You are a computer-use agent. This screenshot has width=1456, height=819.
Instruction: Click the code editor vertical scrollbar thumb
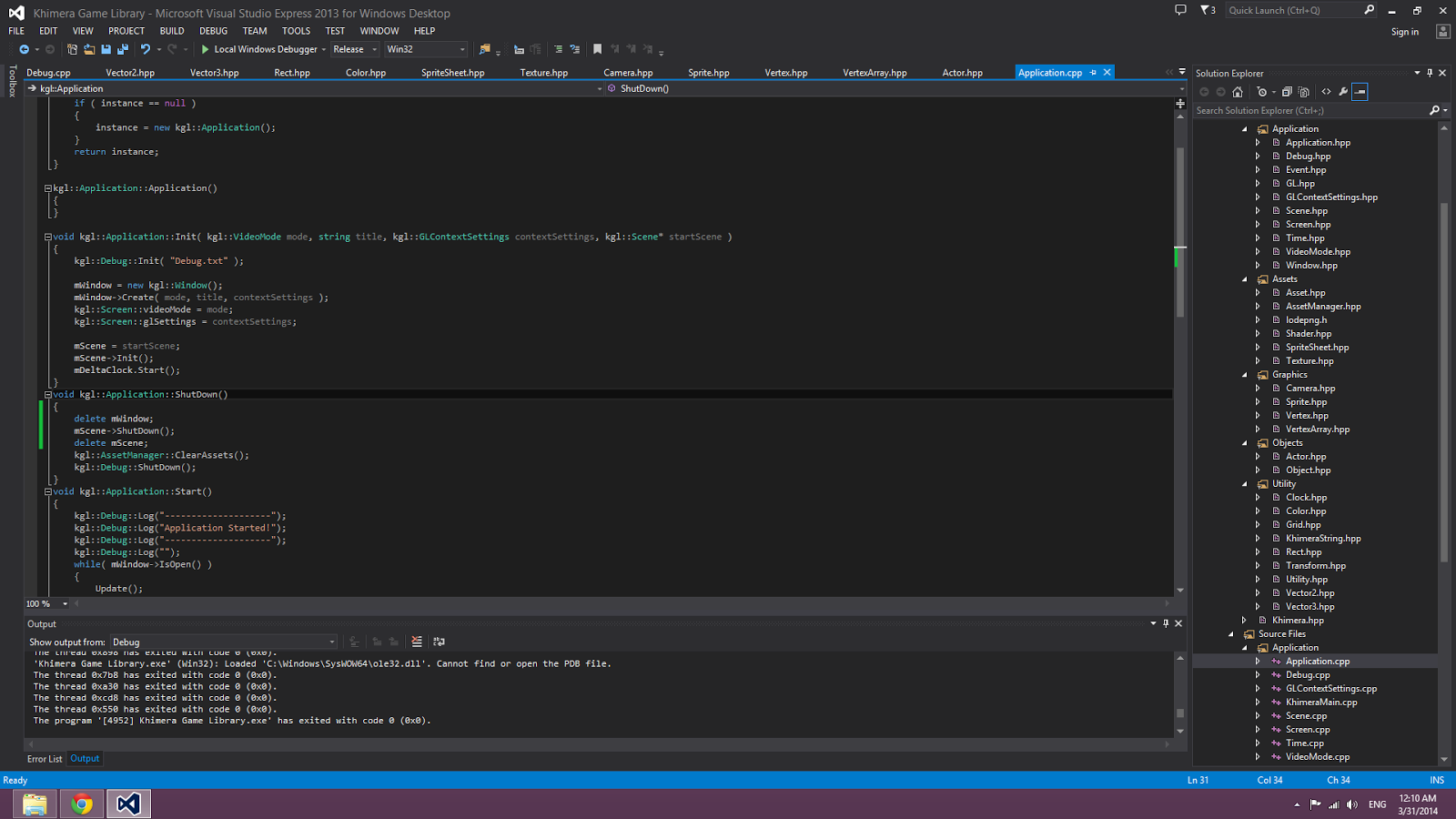pos(1180,232)
